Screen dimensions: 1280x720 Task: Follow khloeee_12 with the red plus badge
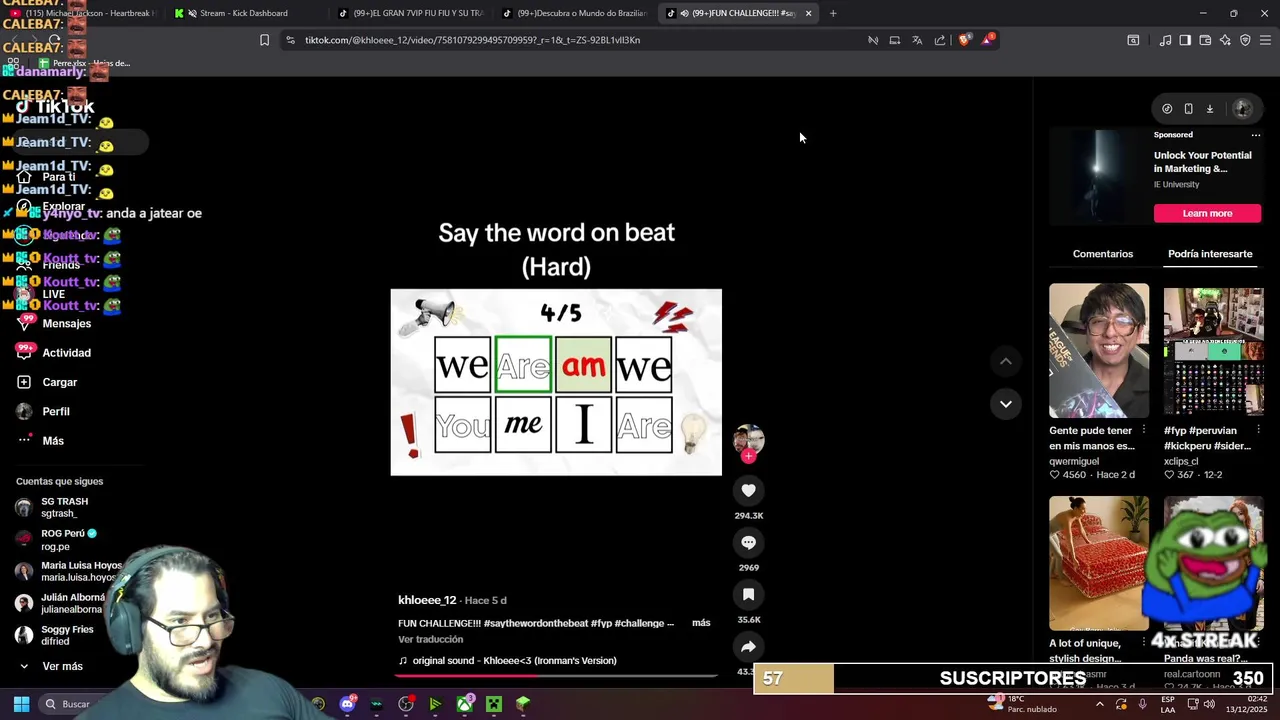pyautogui.click(x=748, y=456)
